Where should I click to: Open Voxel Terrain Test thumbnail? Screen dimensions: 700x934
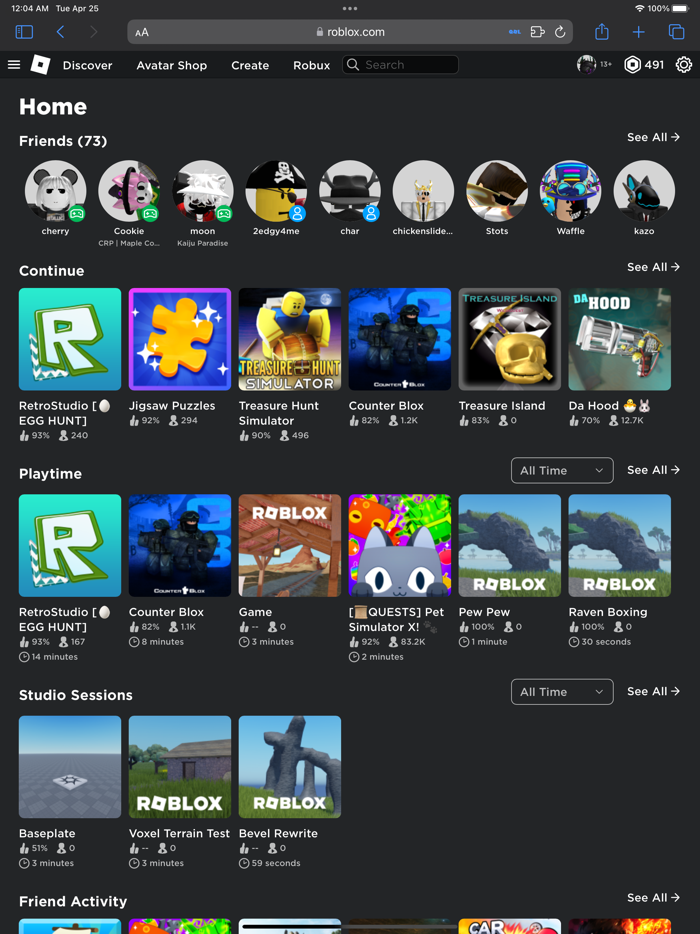[x=180, y=767]
